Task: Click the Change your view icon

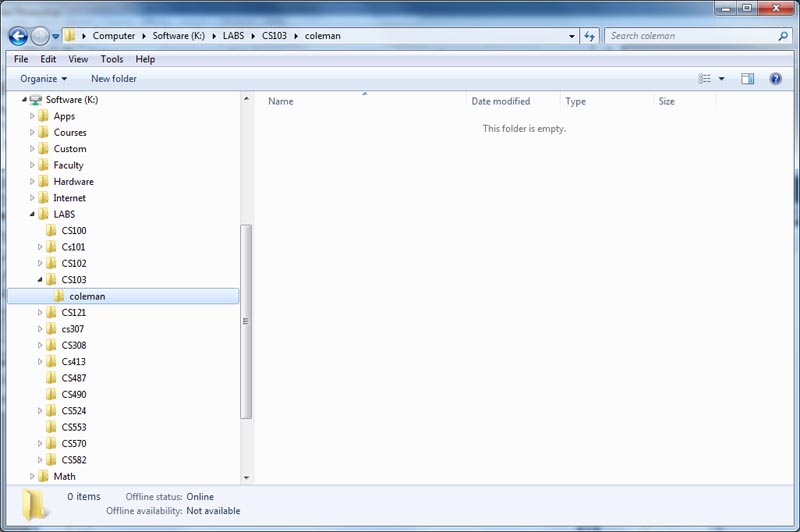Action: click(705, 79)
